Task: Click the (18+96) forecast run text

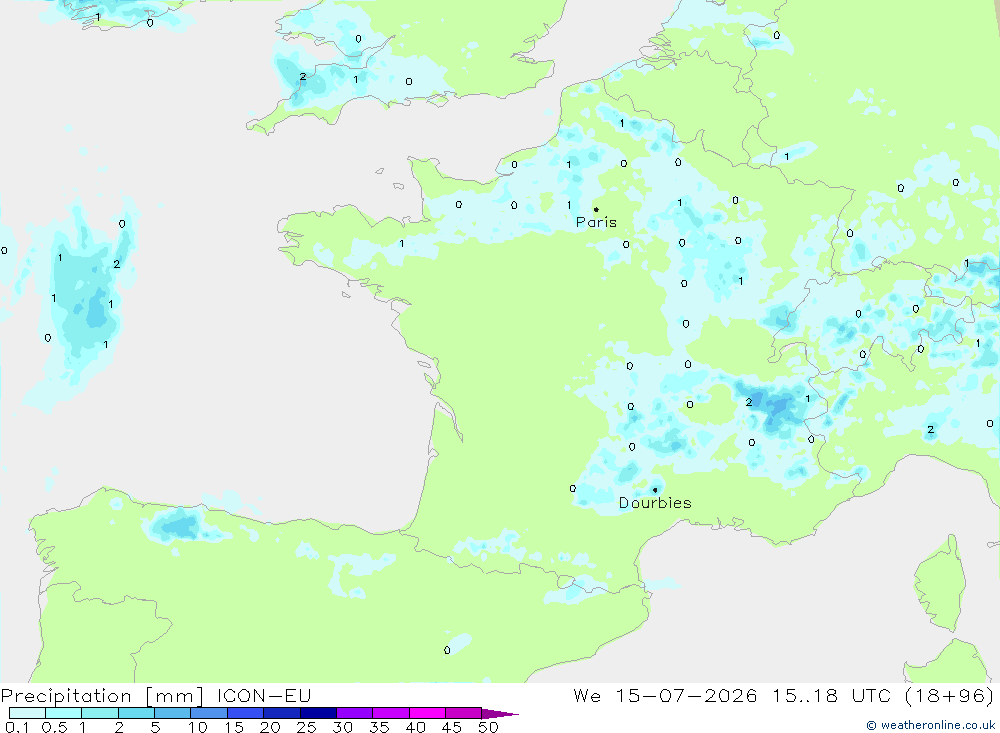Action: pyautogui.click(x=950, y=696)
